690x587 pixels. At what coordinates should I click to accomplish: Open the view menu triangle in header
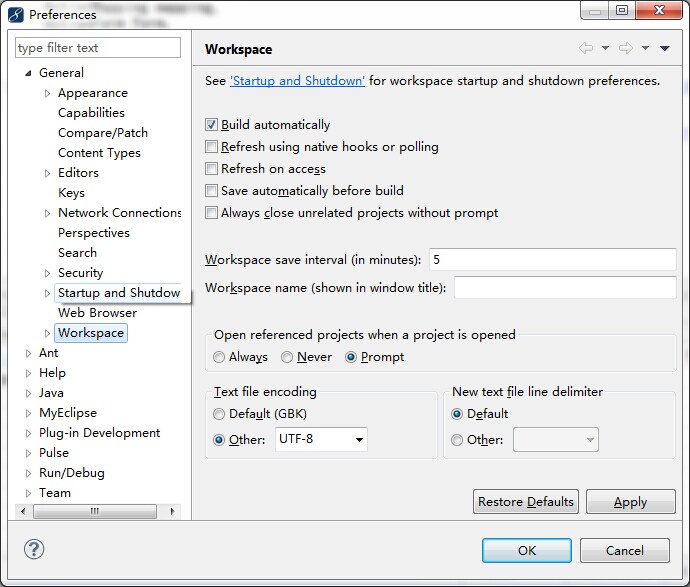point(665,49)
